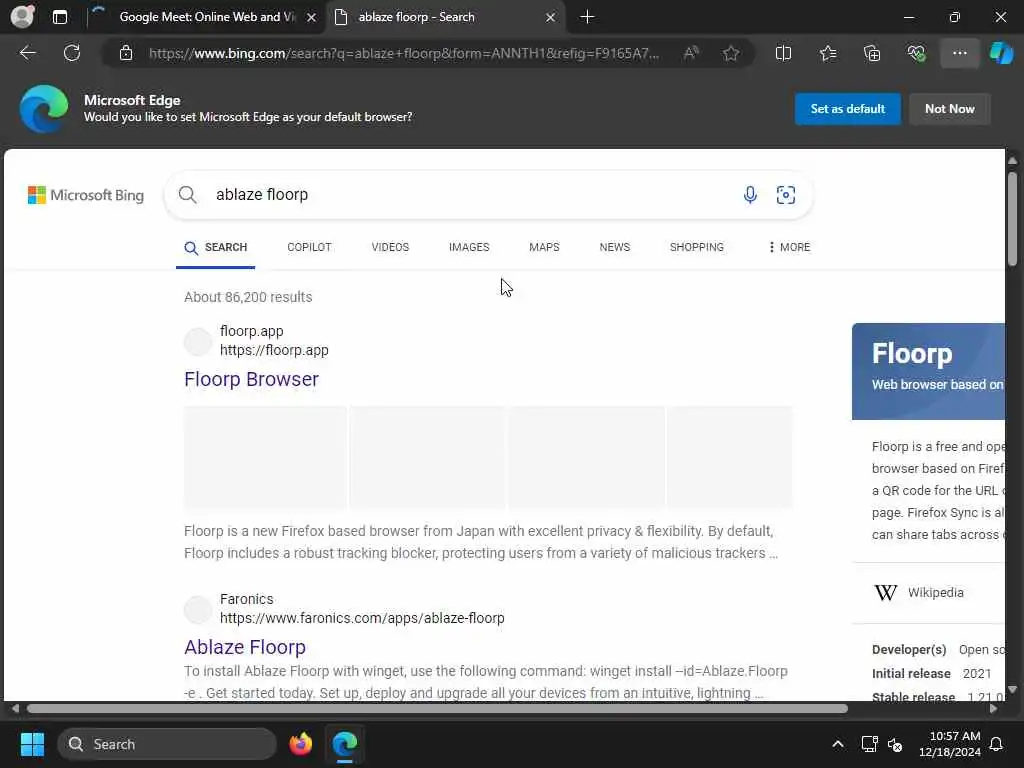Image resolution: width=1024 pixels, height=768 pixels.
Task: Open visual search camera icon
Action: [786, 195]
